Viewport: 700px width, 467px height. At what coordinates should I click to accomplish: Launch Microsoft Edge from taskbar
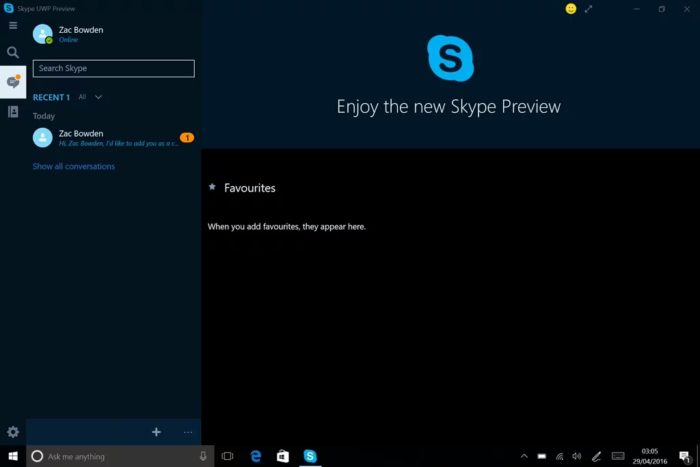[255, 456]
